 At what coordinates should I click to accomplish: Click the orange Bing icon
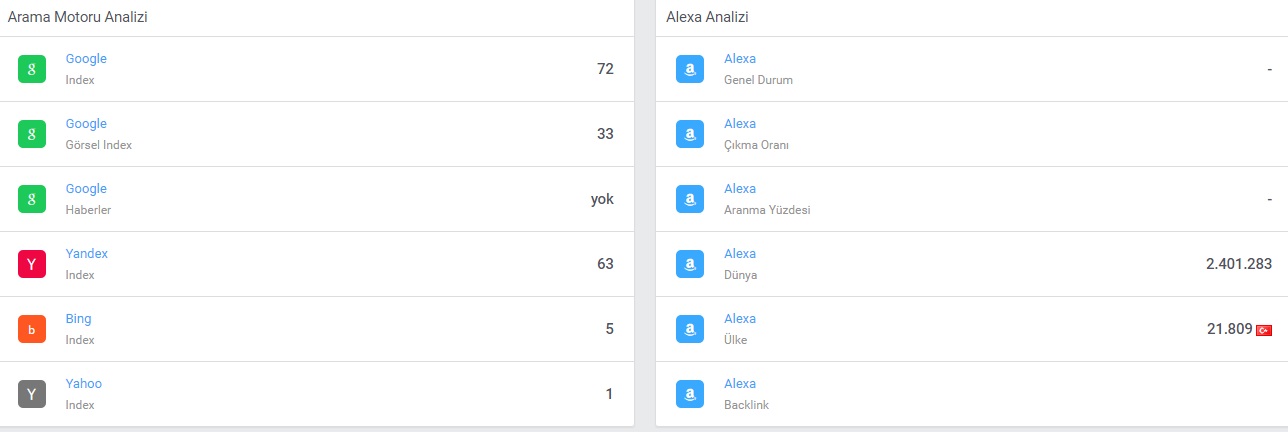32,329
